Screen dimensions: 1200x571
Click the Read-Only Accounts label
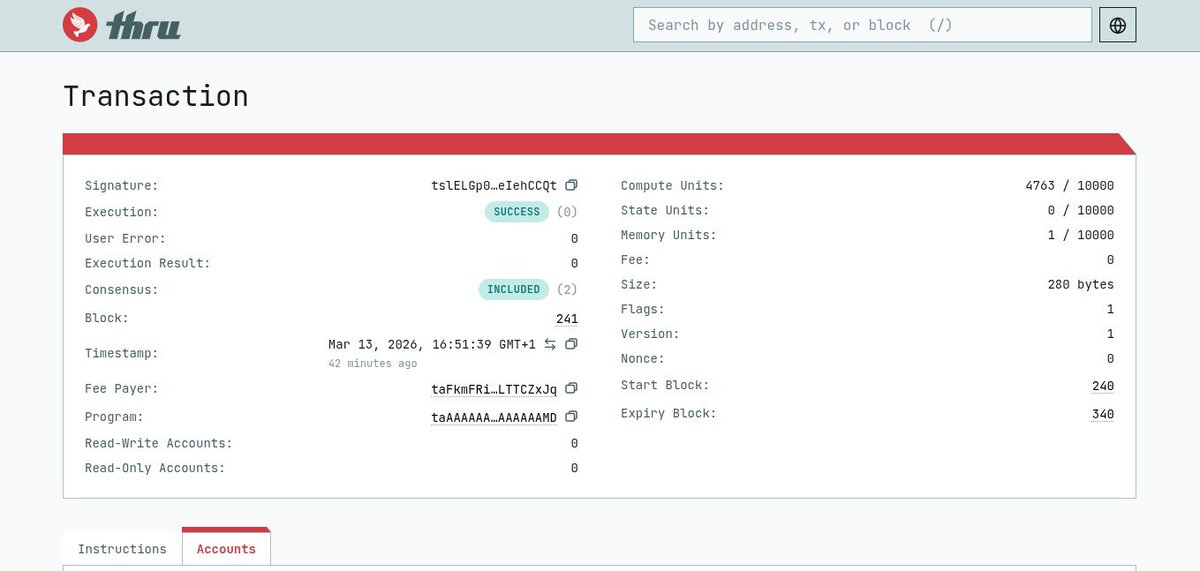155,468
